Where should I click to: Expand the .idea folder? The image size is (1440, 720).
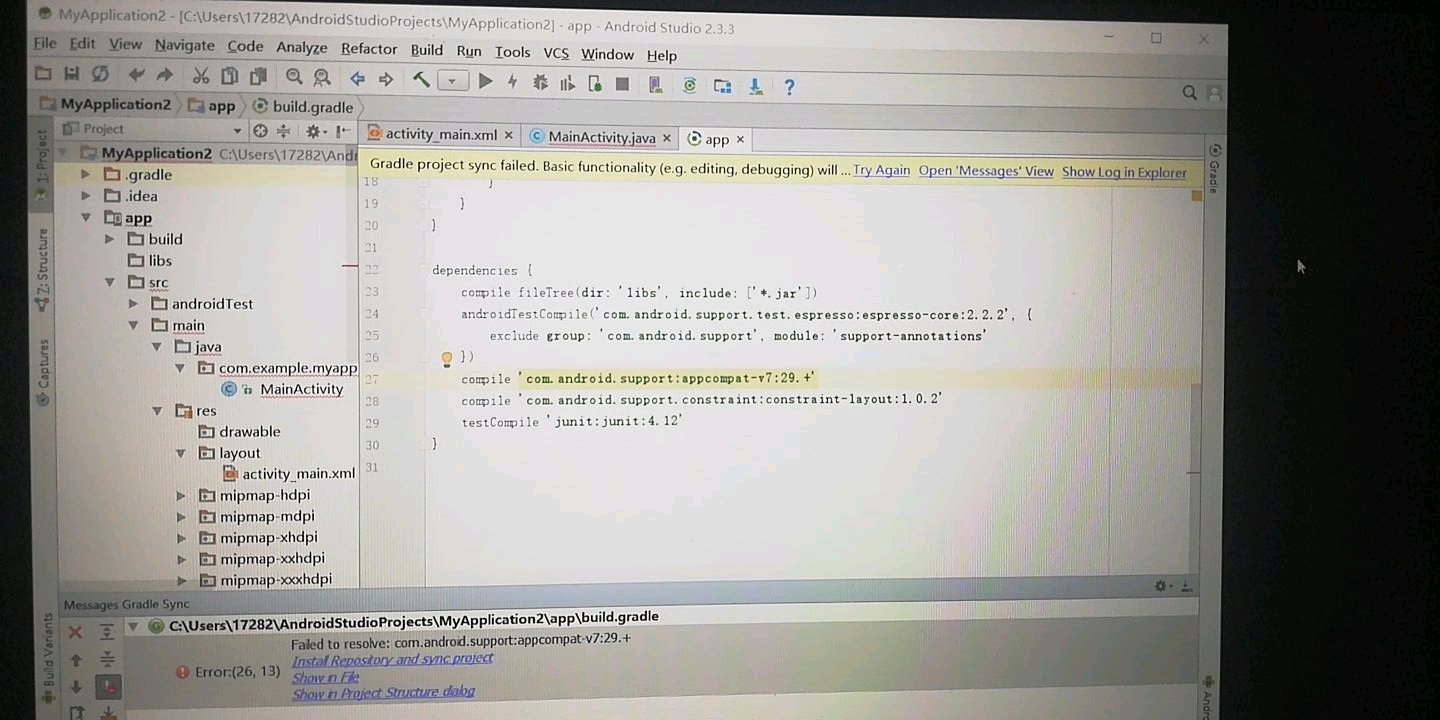pos(86,196)
